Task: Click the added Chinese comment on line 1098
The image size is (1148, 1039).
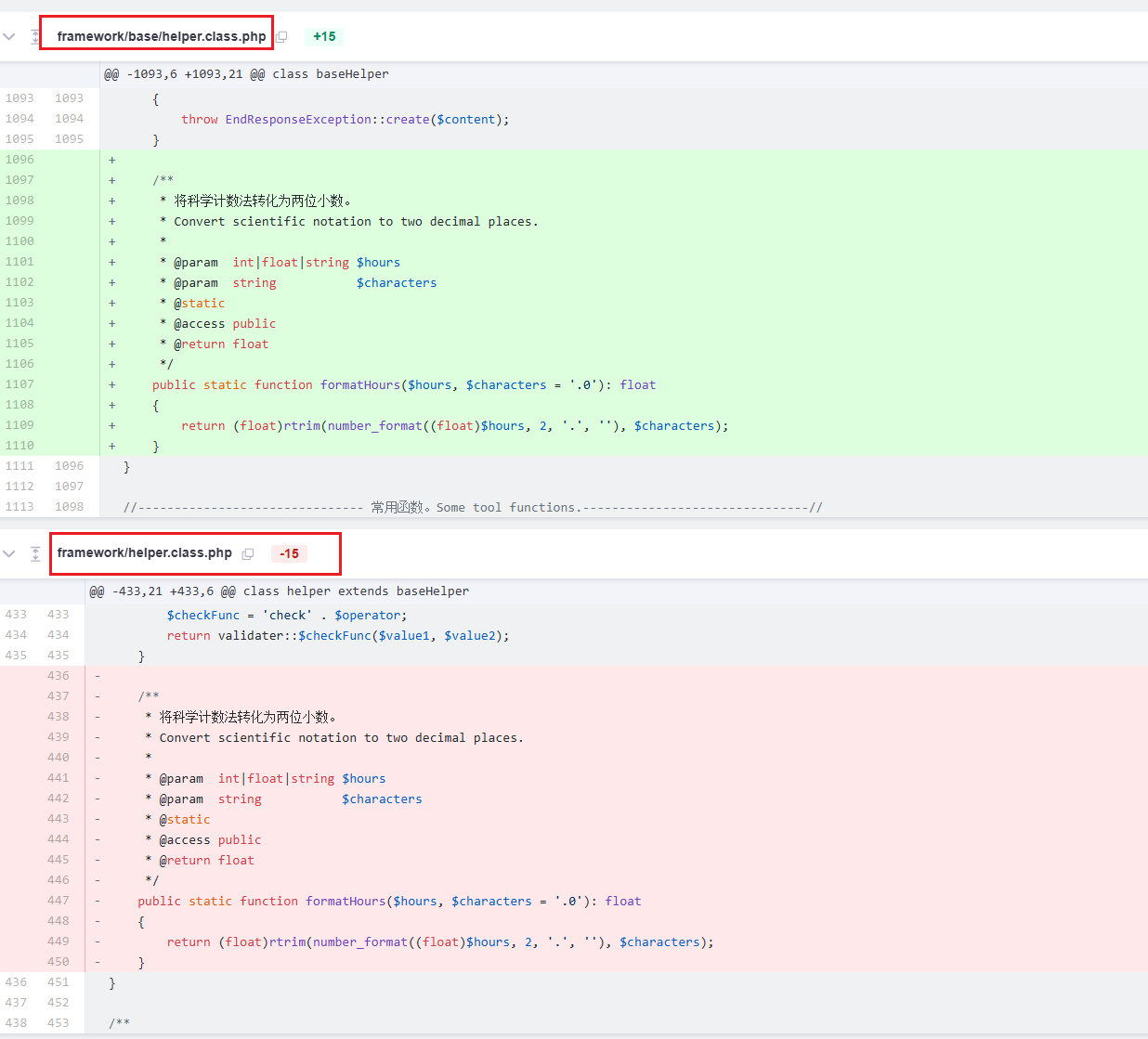Action: tap(255, 201)
